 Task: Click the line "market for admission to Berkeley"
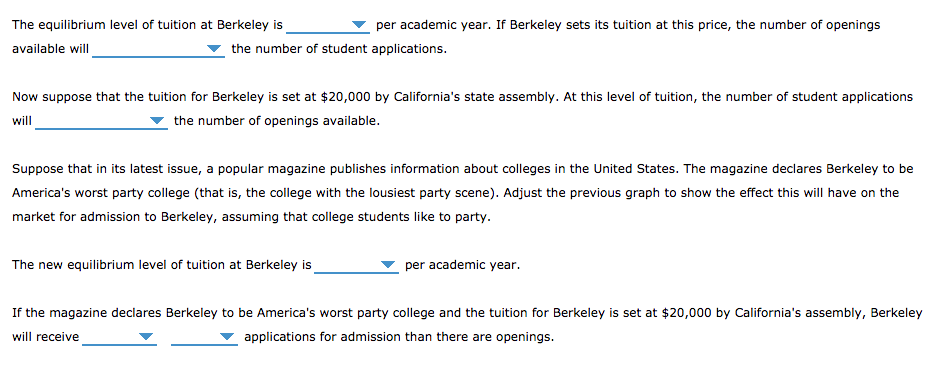point(251,217)
